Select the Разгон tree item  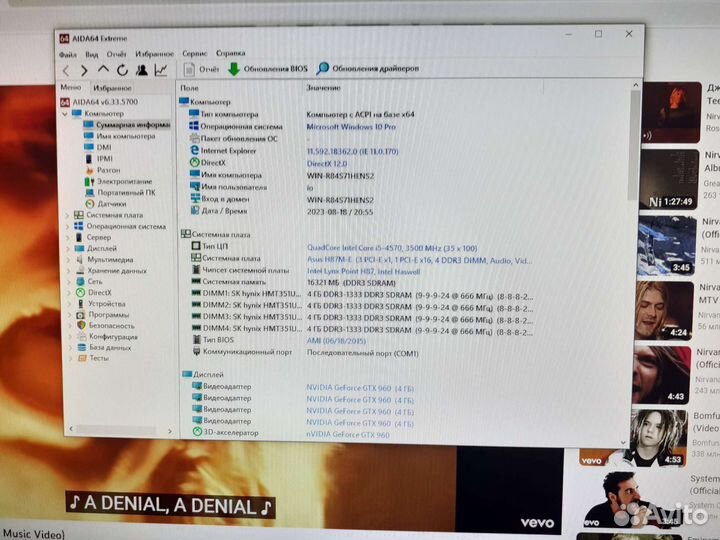click(103, 170)
